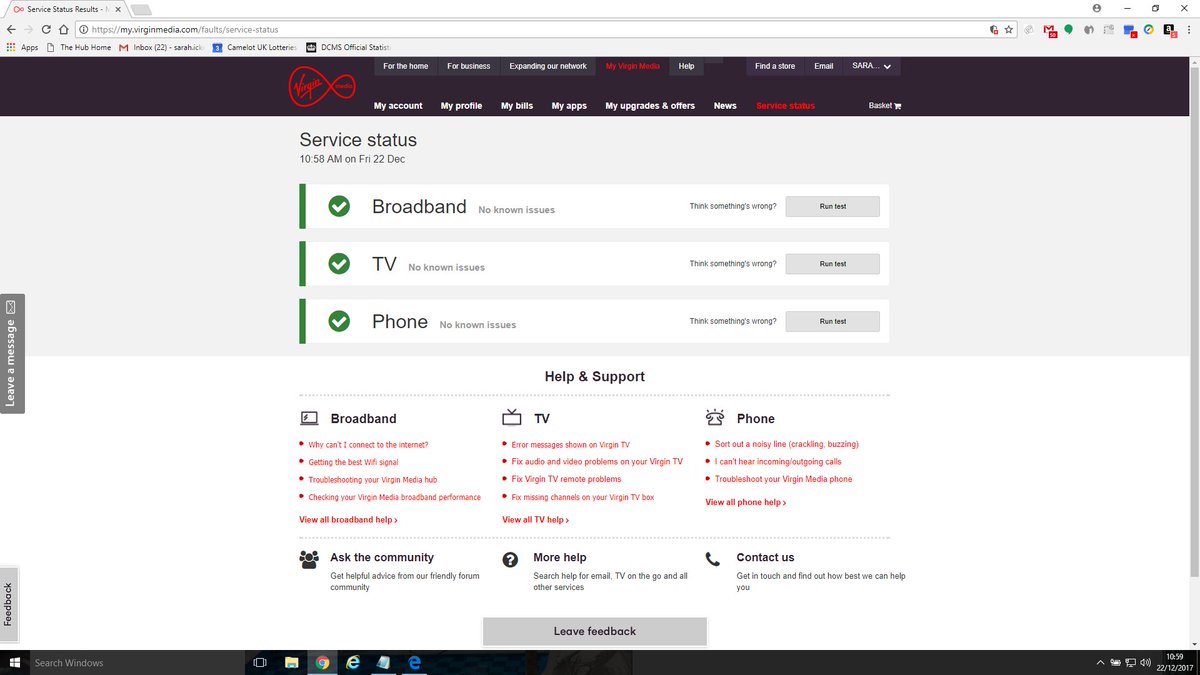Click the Contact us handset icon

(712, 559)
